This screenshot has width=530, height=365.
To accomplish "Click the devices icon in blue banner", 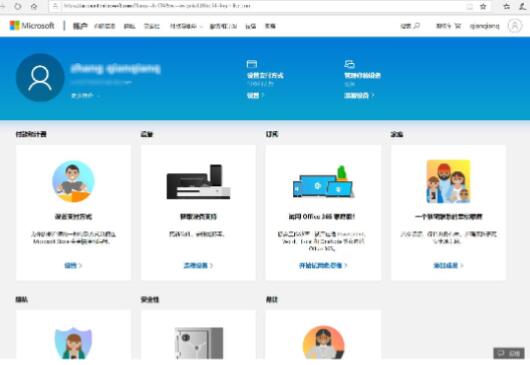I will [349, 64].
